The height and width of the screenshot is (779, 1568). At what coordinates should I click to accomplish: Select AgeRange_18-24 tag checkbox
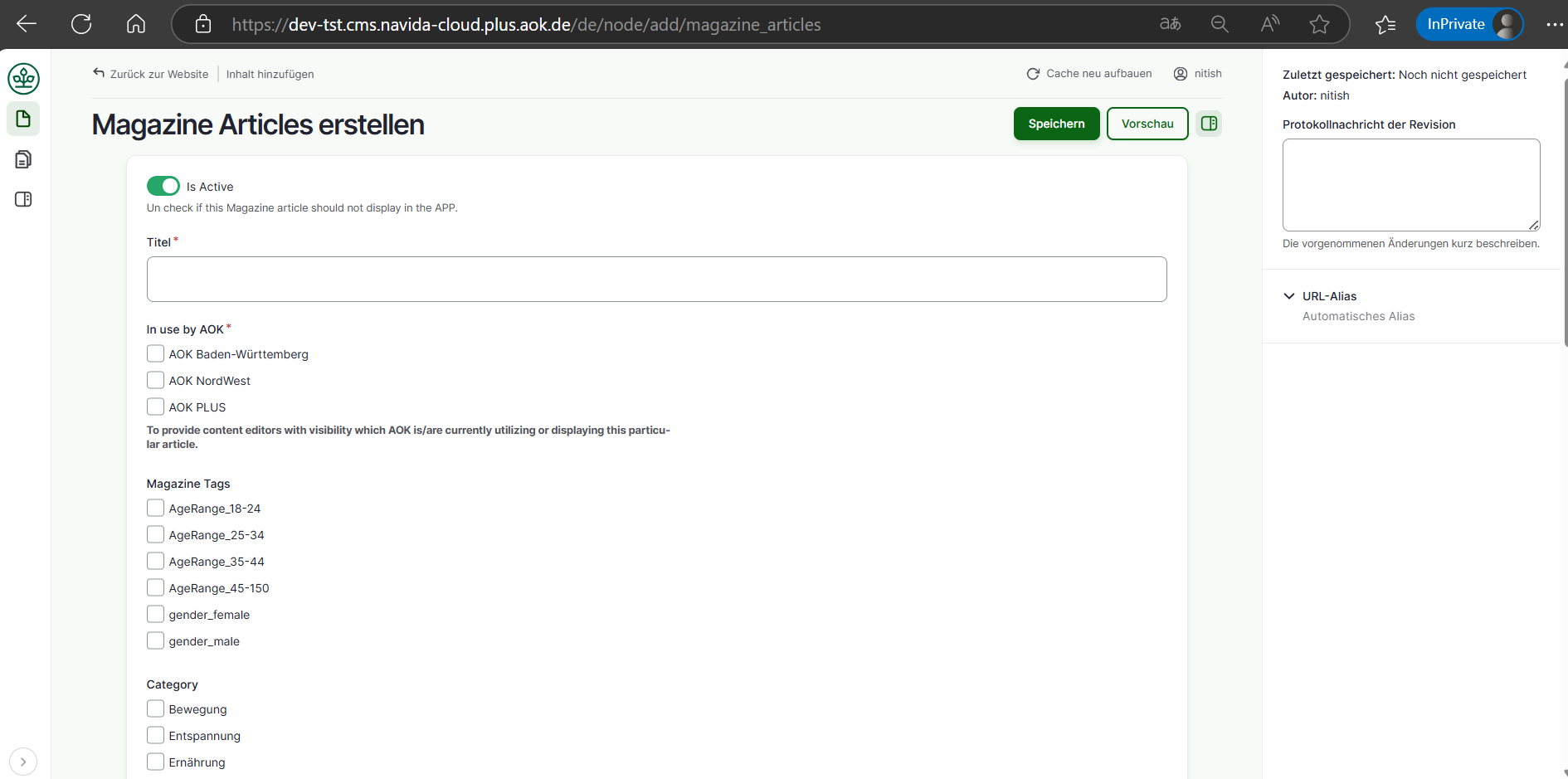(x=155, y=508)
